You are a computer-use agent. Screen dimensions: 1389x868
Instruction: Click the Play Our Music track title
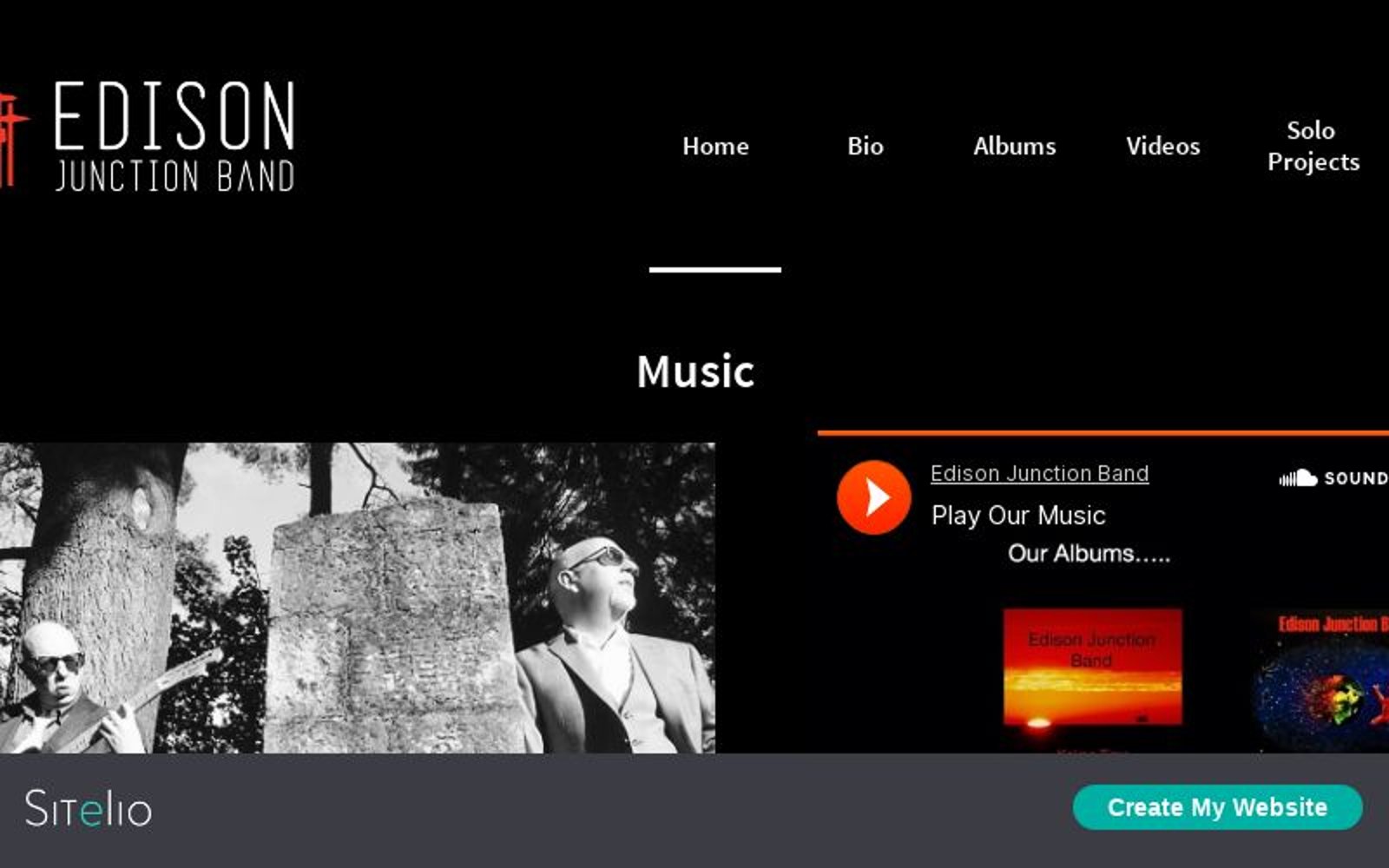[1018, 516]
